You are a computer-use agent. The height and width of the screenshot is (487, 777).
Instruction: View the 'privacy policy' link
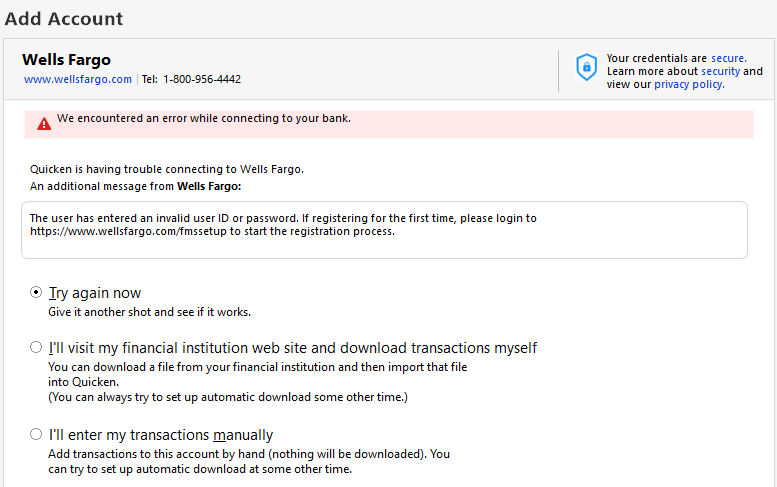[x=689, y=85]
